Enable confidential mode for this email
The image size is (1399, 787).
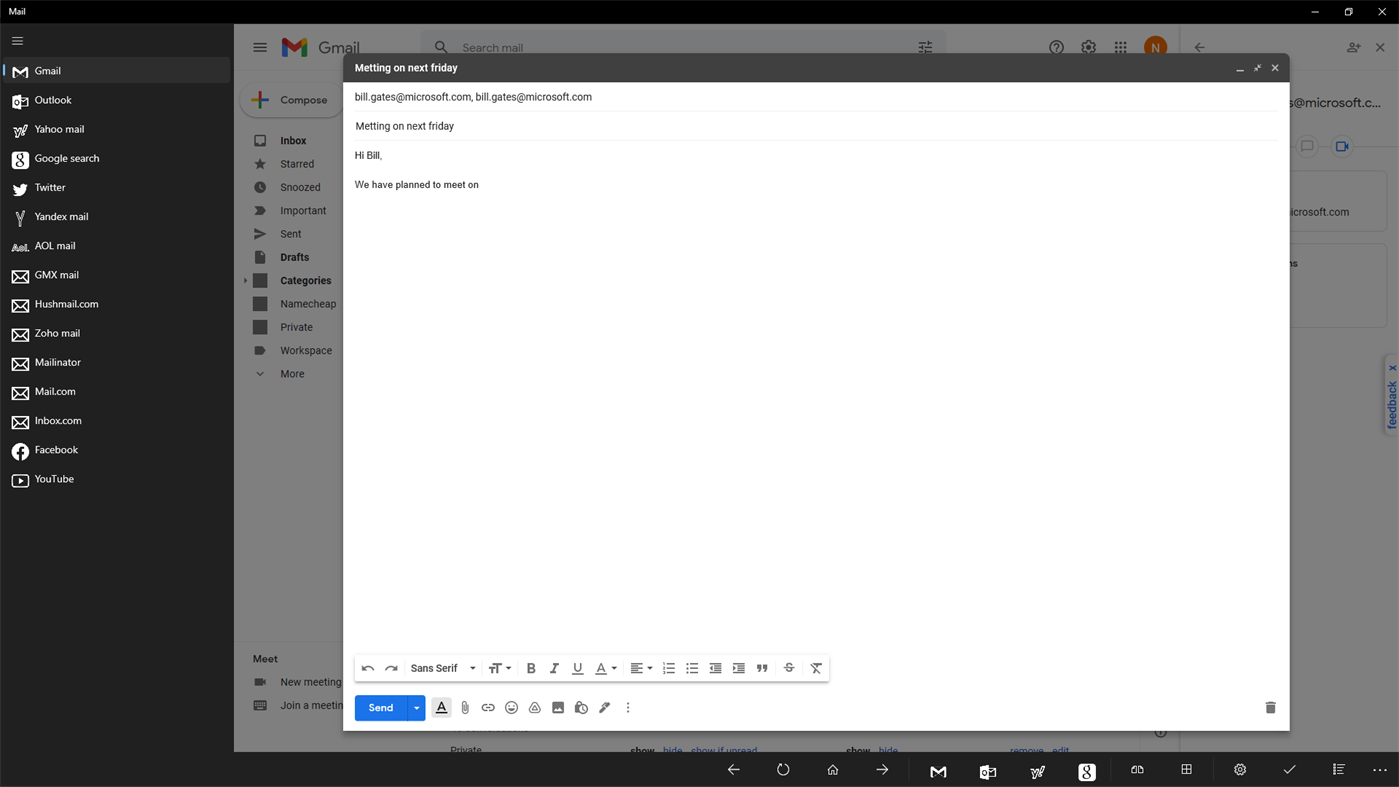point(581,707)
